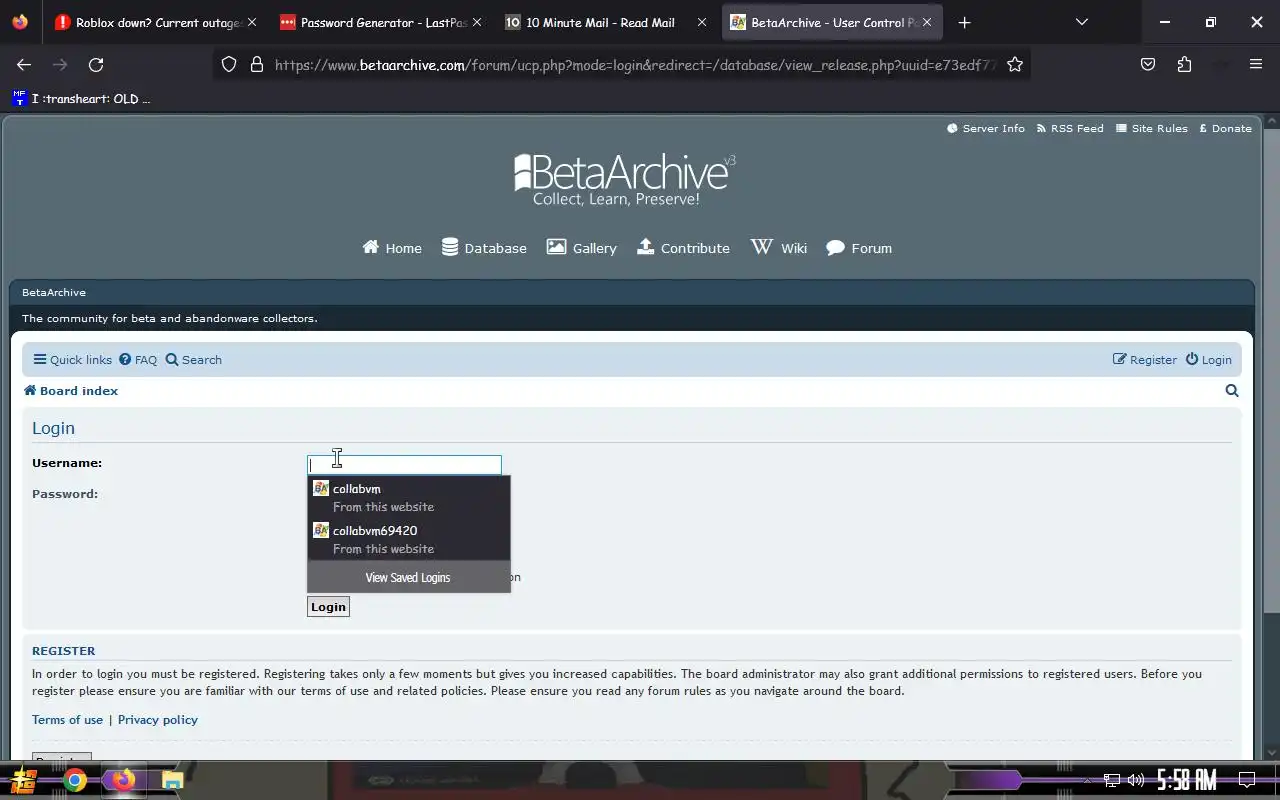Close the 10 Minute Mail tab
Screen dimensions: 1280x800
coord(702,22)
